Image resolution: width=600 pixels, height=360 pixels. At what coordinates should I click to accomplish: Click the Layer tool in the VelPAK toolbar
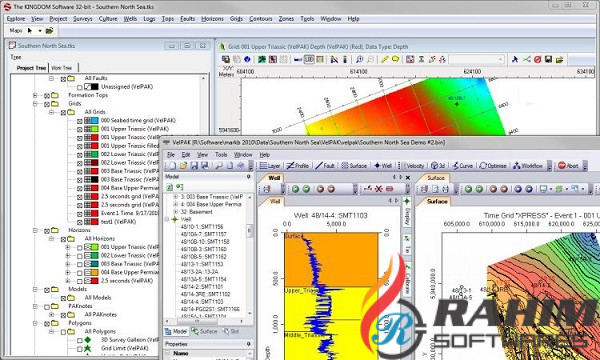pos(270,166)
